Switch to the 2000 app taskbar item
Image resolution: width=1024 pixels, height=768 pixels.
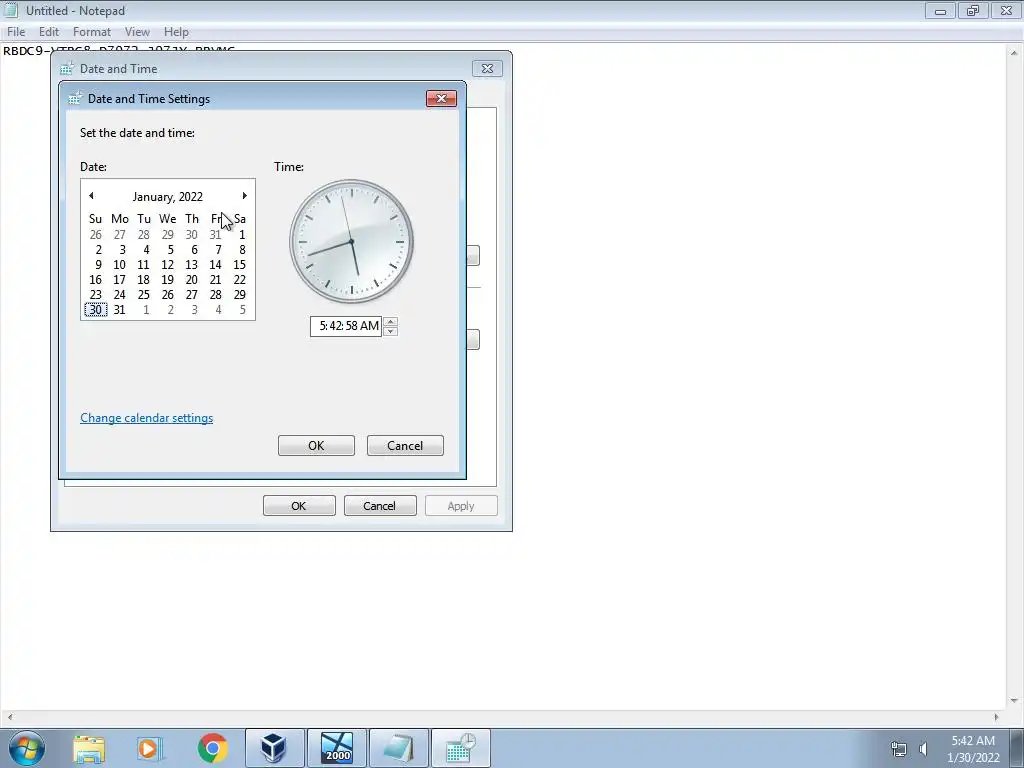click(337, 748)
